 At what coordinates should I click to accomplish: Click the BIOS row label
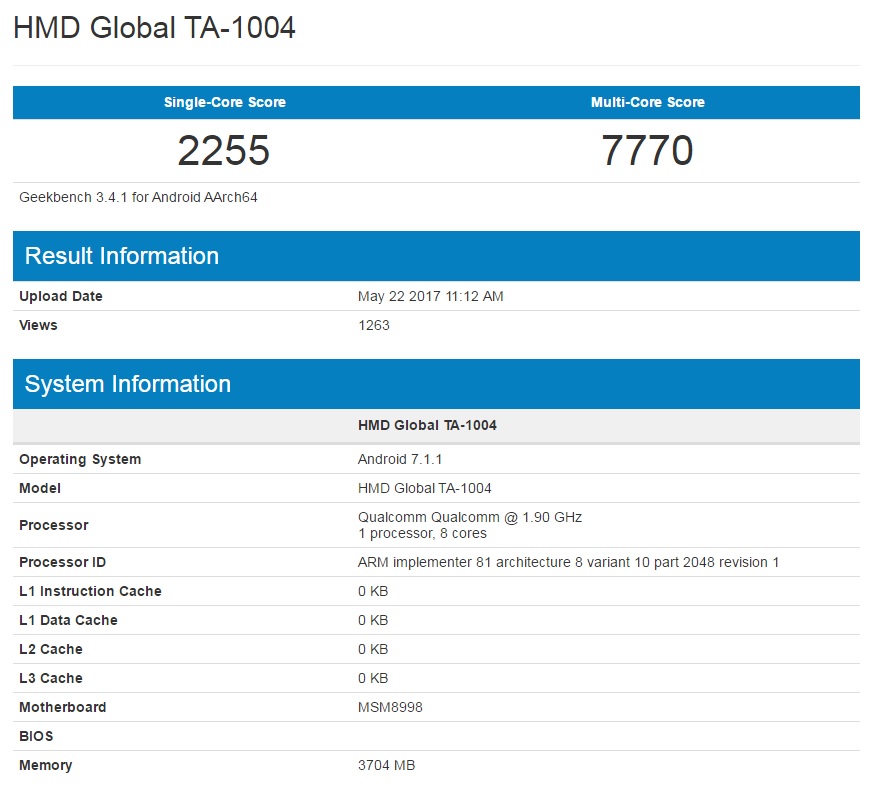pyautogui.click(x=36, y=736)
